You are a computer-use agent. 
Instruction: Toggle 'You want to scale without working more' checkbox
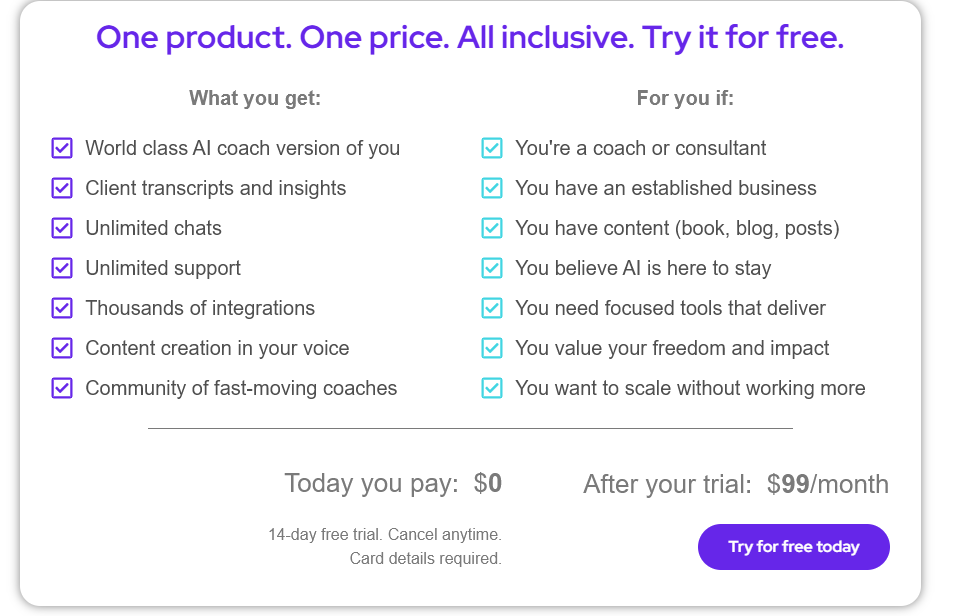(492, 388)
